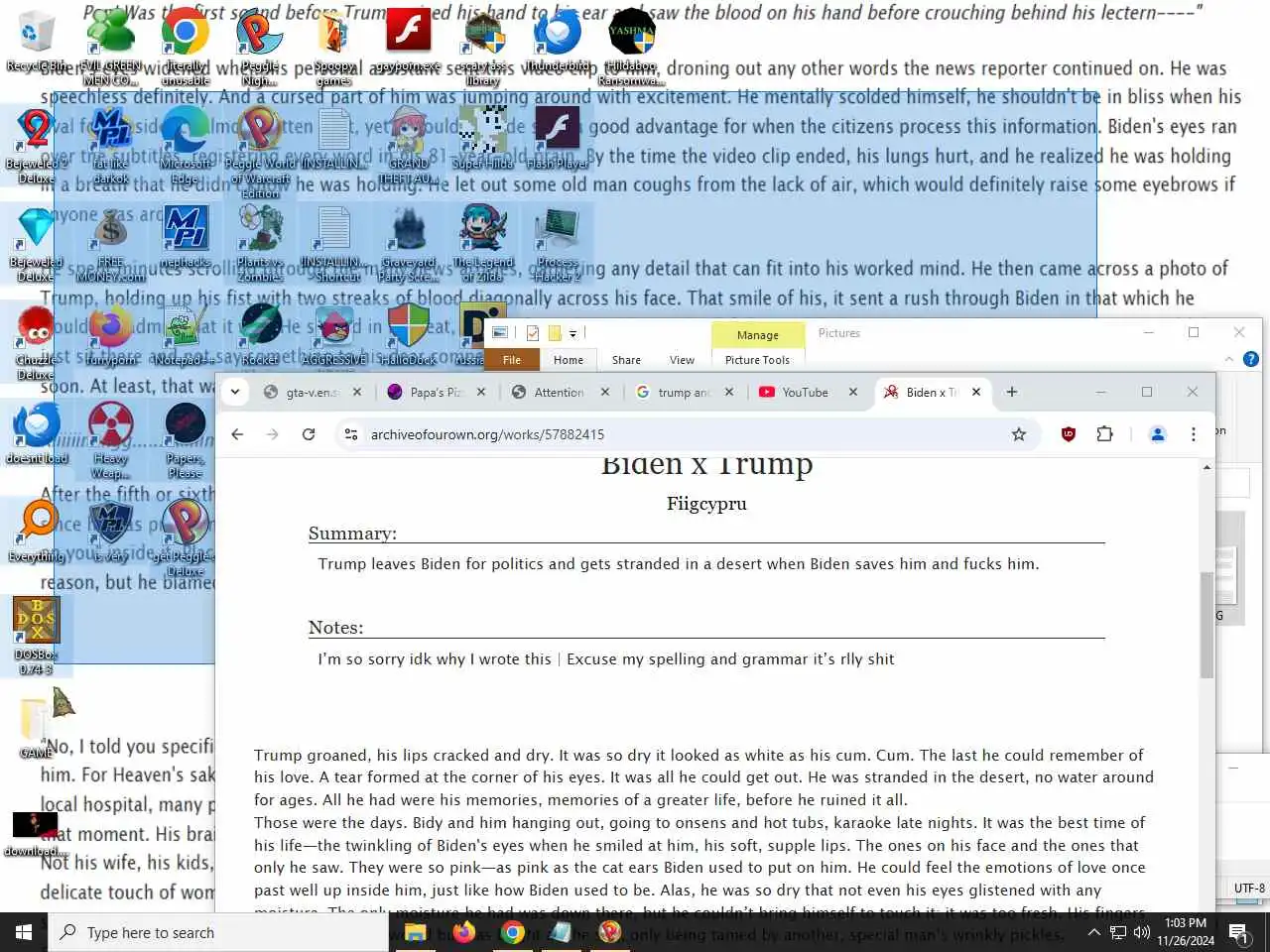Open the Chrome Extensions puzzle icon
Screen dimensions: 1270x952
1104,434
